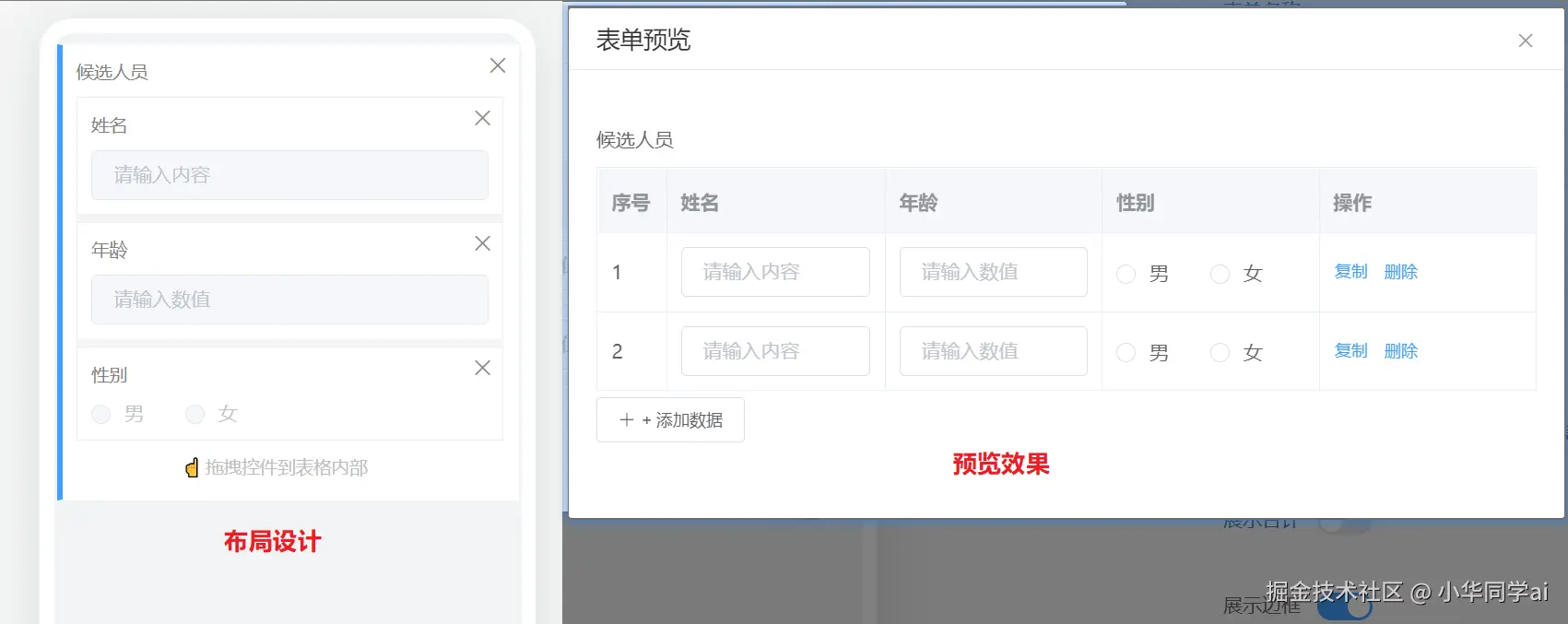Delete the 性别 field with its X icon
1568x624 pixels.
coord(482,368)
